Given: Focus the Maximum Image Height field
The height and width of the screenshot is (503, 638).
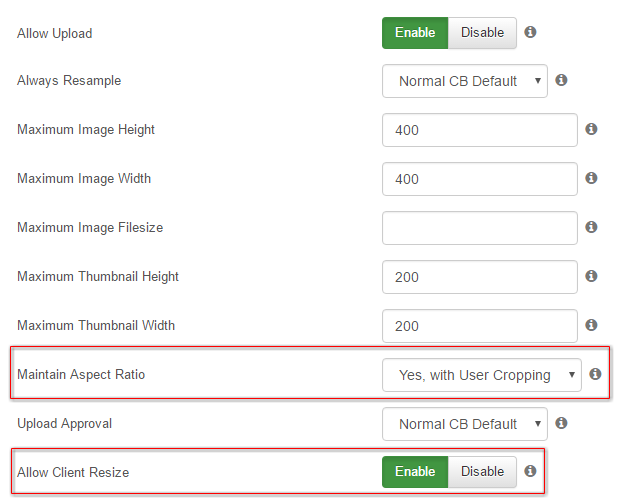Looking at the screenshot, I should (x=480, y=130).
